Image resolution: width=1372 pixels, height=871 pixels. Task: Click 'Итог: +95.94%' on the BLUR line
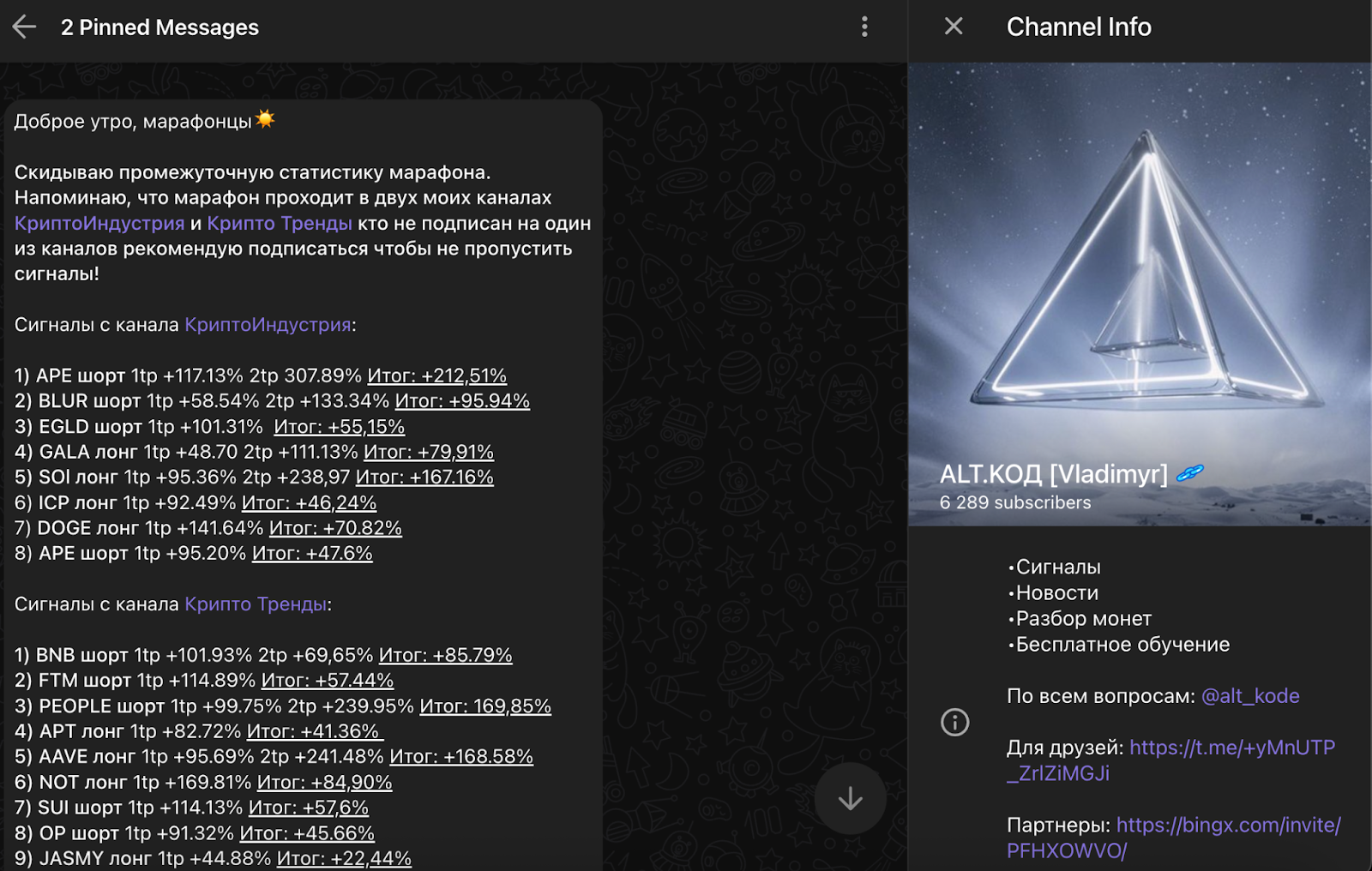pos(462,401)
